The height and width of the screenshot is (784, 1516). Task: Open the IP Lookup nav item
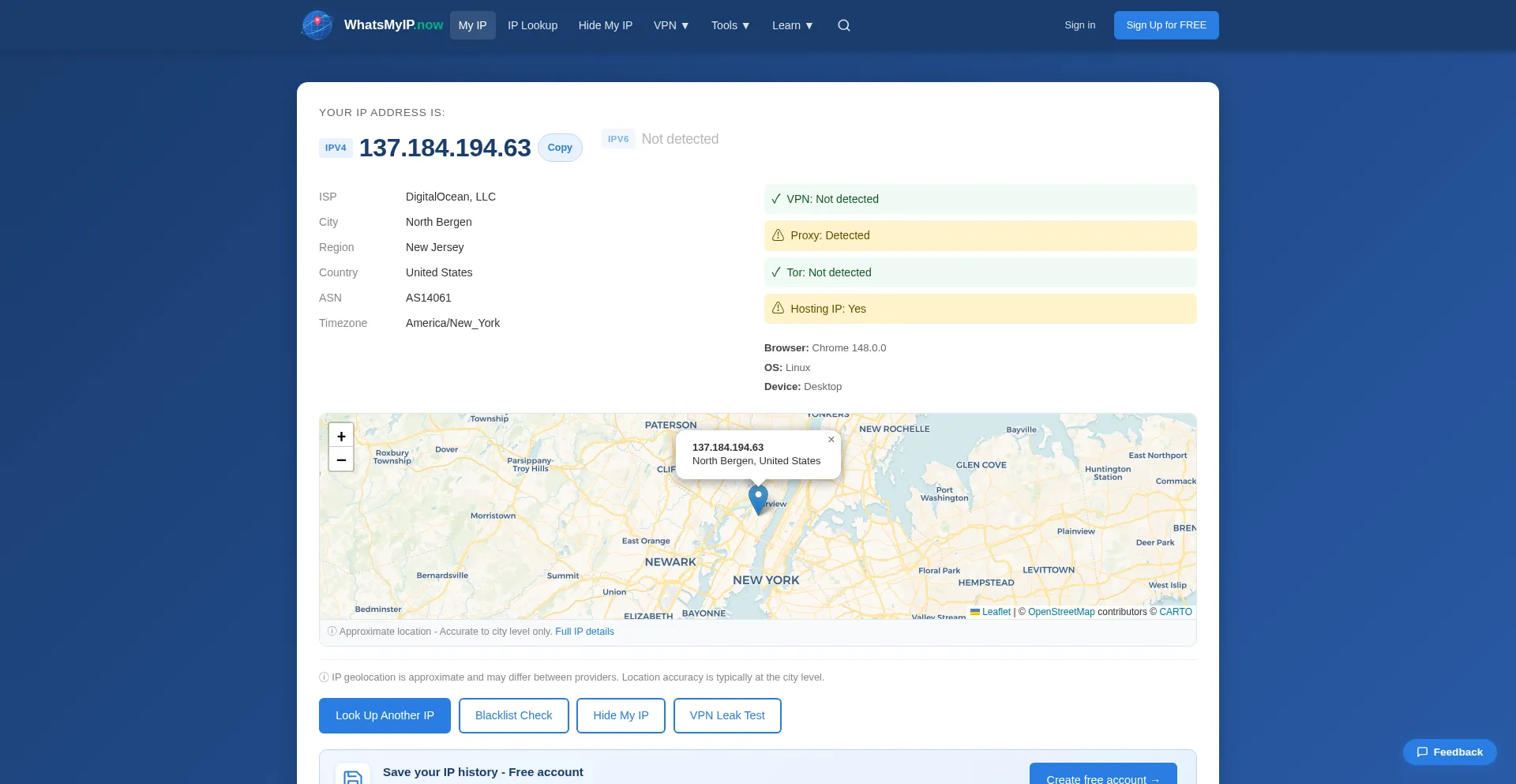533,25
